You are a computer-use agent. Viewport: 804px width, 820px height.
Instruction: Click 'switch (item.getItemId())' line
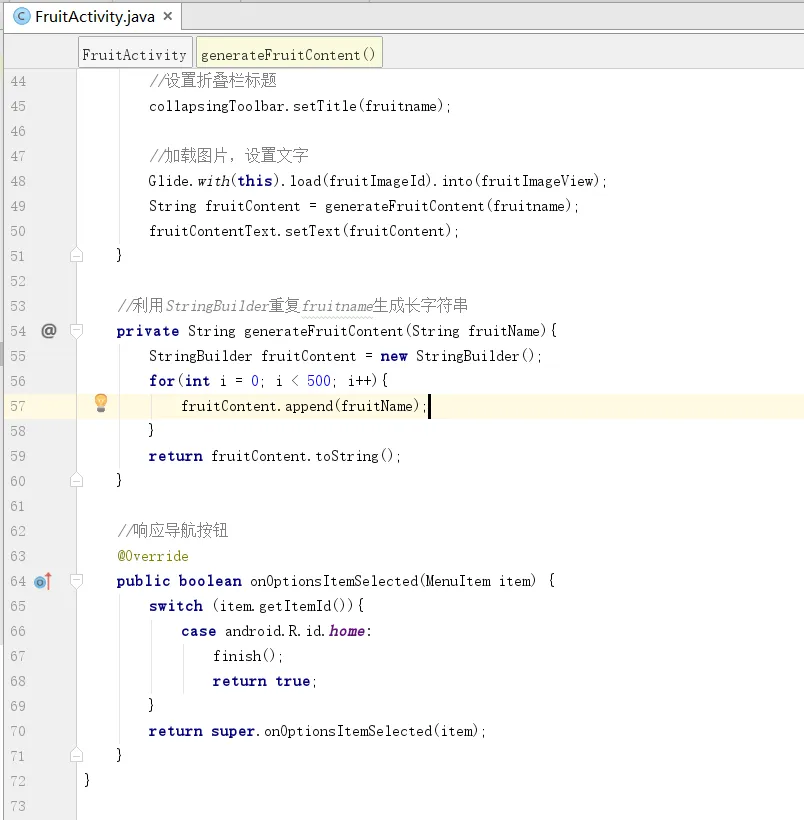point(256,606)
